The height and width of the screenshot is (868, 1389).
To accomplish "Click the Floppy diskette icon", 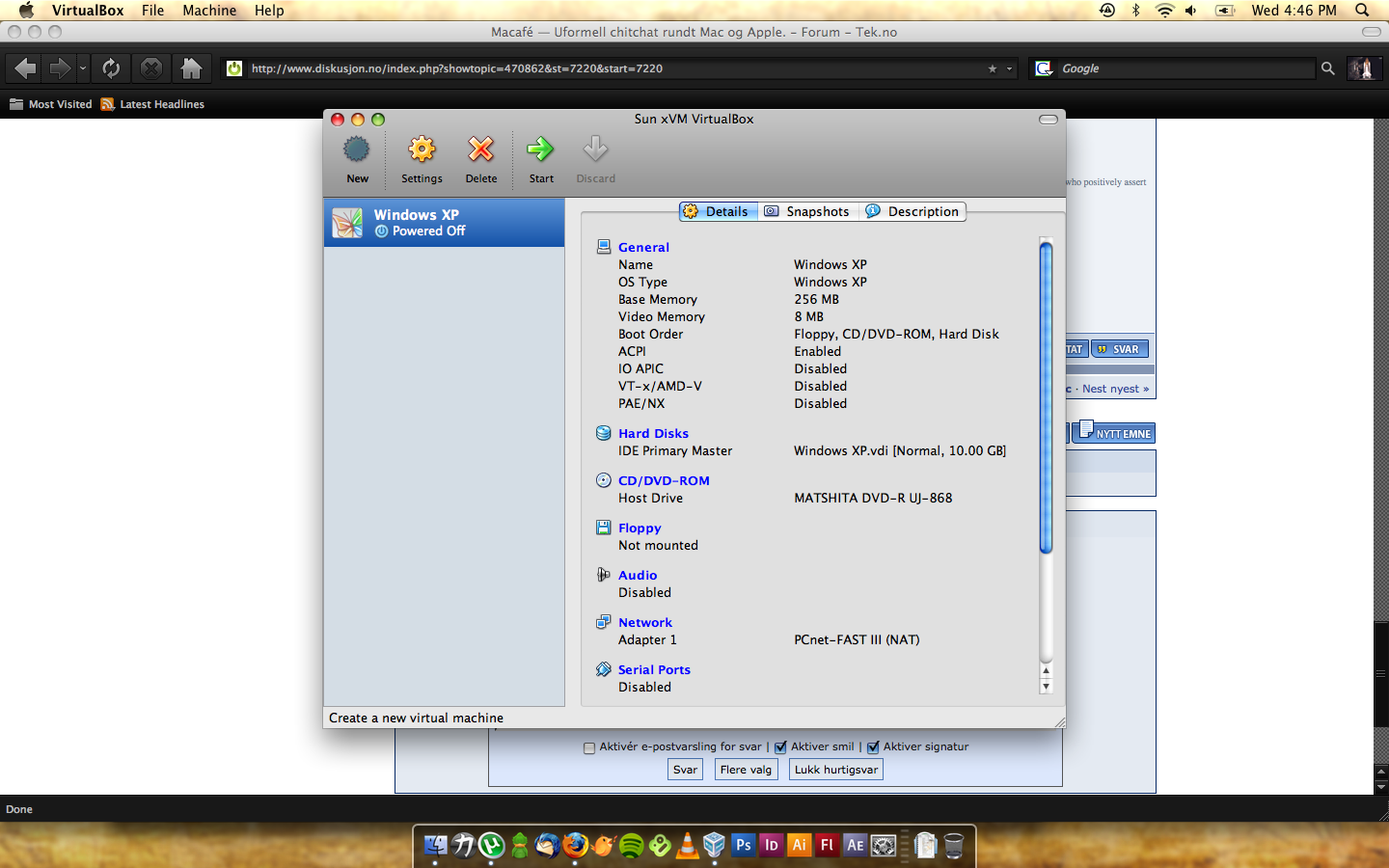I will [604, 528].
